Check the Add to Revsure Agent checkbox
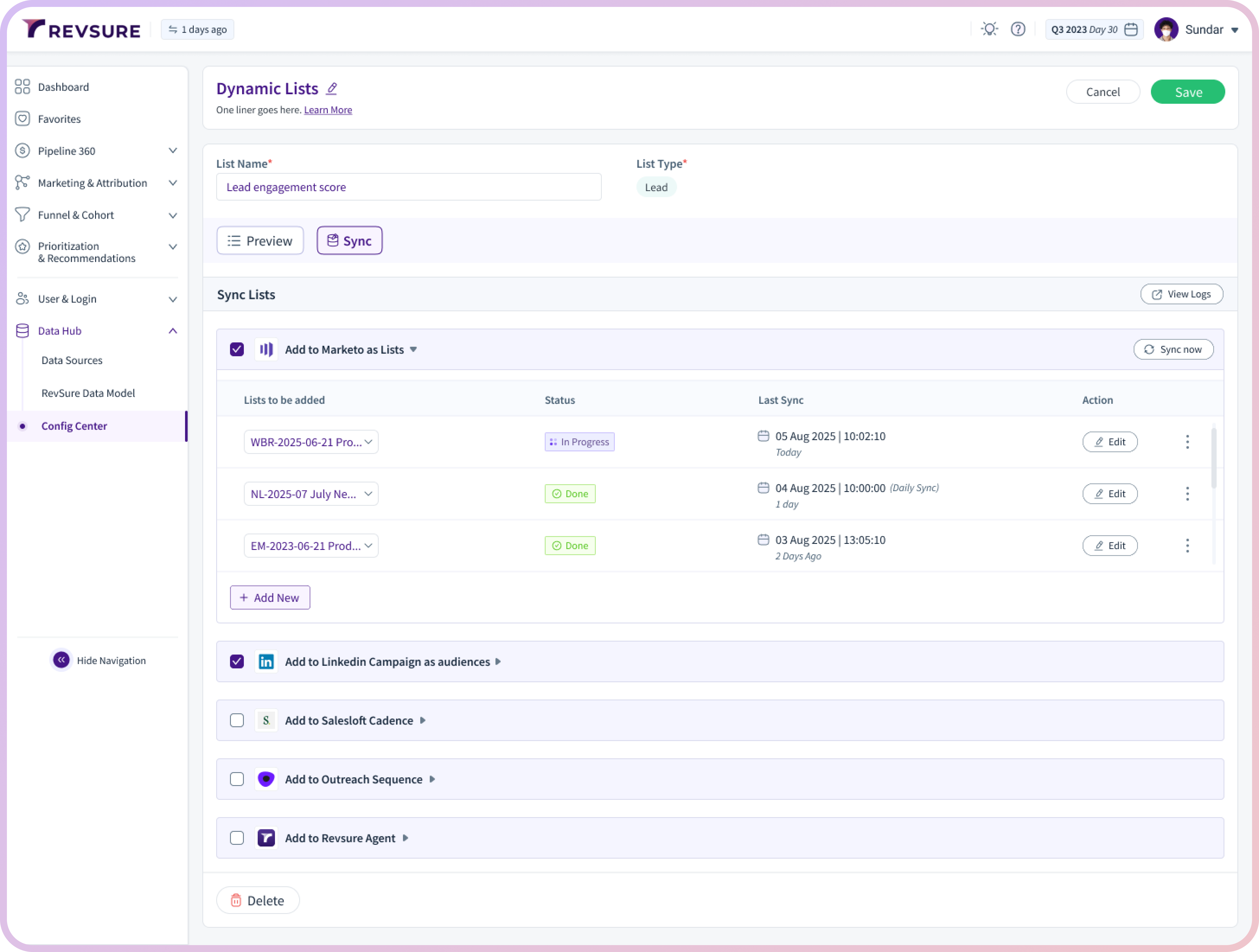Viewport: 1259px width, 952px height. [237, 838]
